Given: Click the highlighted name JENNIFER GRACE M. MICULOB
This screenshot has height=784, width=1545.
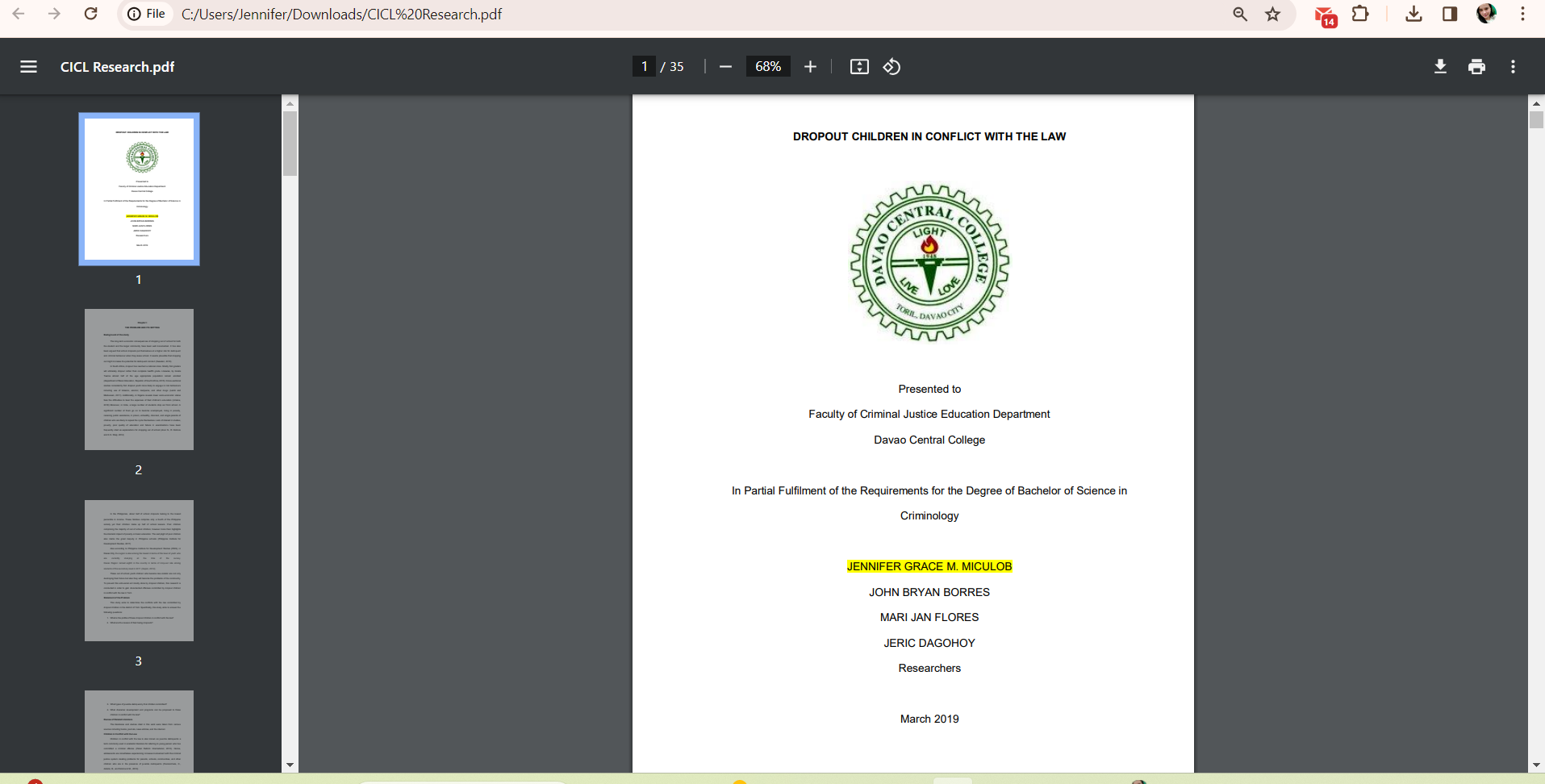Looking at the screenshot, I should [929, 566].
